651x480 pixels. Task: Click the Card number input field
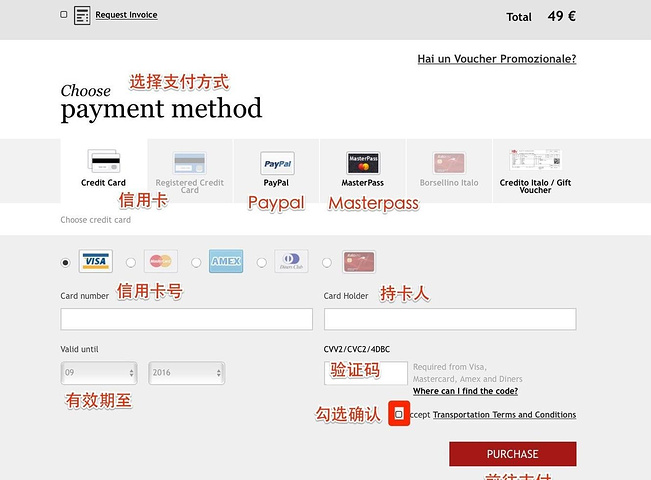click(186, 319)
